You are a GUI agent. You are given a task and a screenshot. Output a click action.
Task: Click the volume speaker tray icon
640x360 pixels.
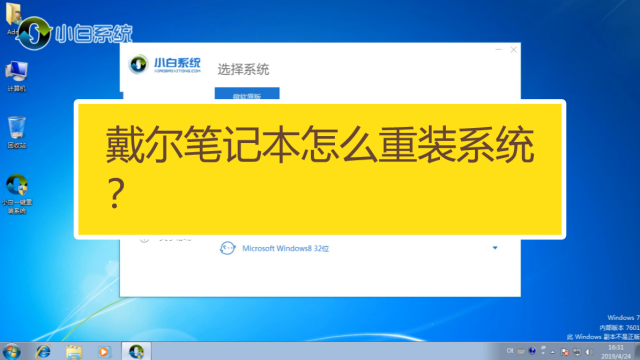point(589,352)
